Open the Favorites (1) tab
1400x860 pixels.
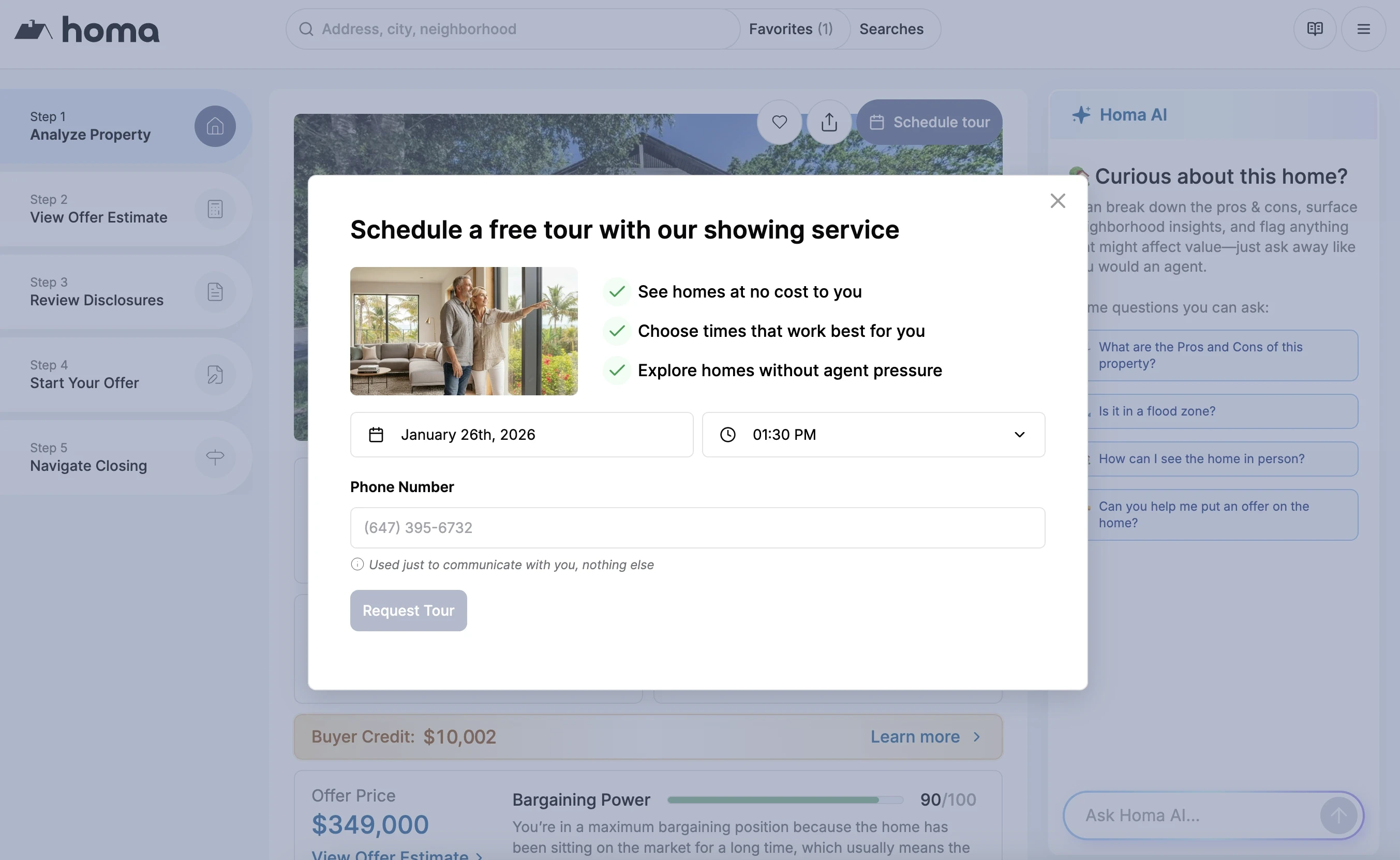(x=791, y=29)
